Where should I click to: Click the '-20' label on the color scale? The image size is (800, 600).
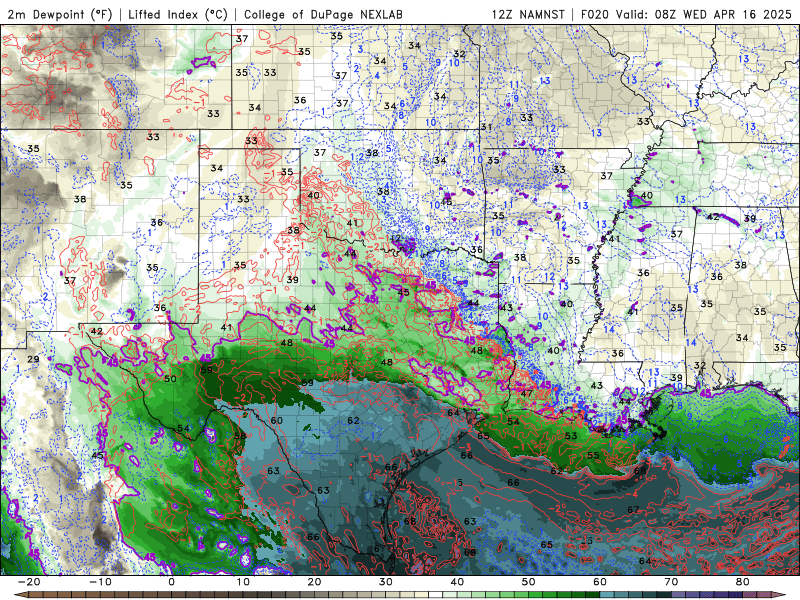tap(29, 582)
